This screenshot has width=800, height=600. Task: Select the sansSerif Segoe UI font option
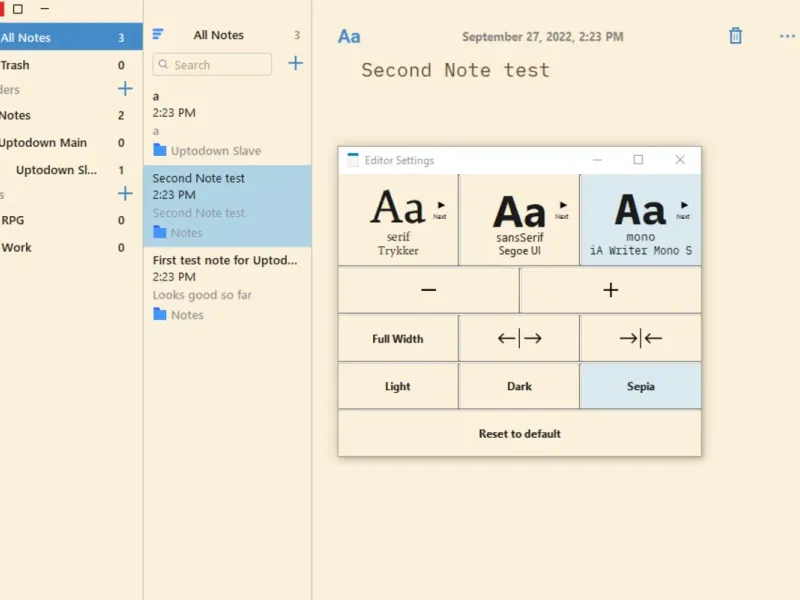519,220
